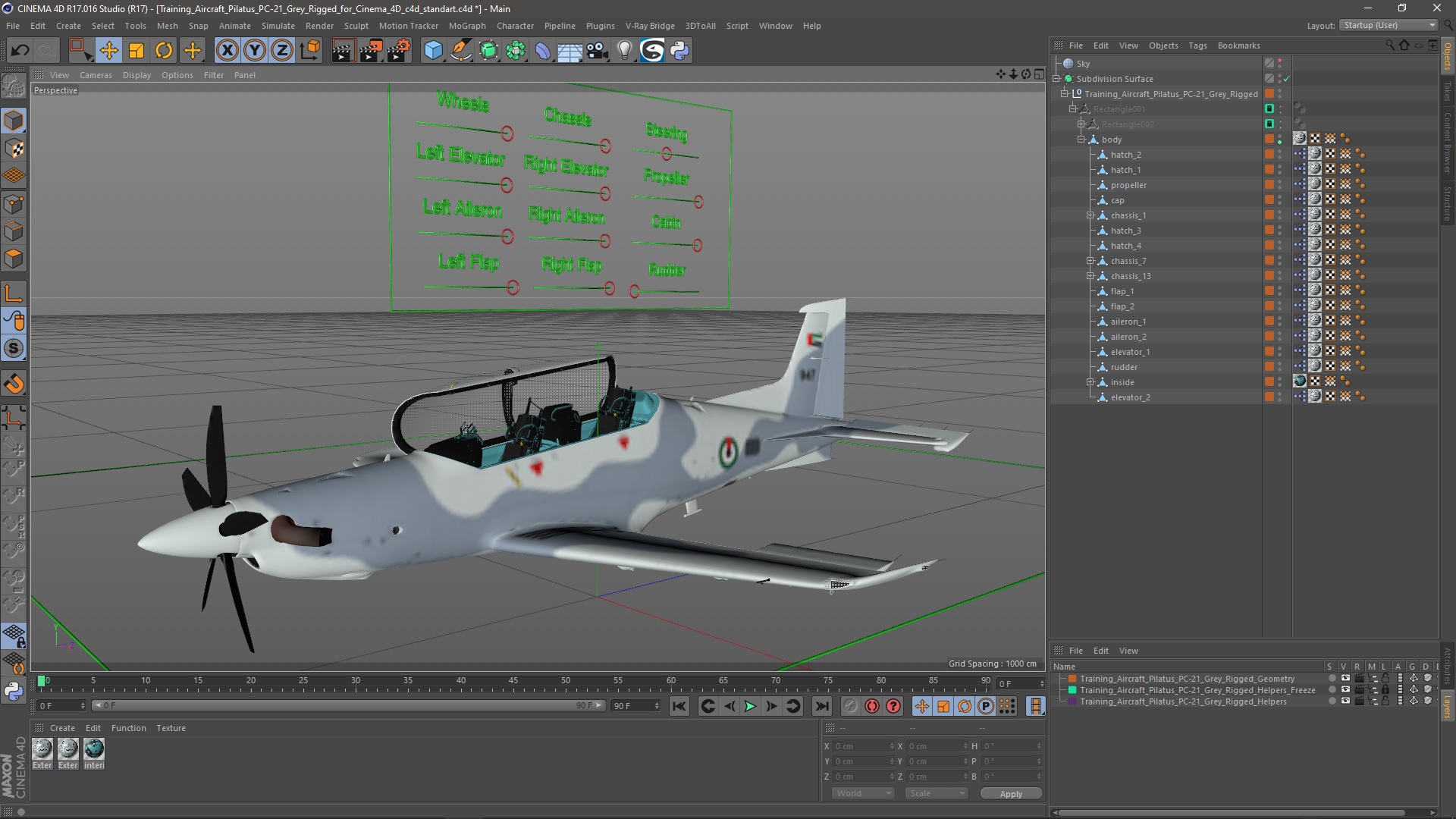
Task: Click the Apply button
Action: pos(1010,793)
